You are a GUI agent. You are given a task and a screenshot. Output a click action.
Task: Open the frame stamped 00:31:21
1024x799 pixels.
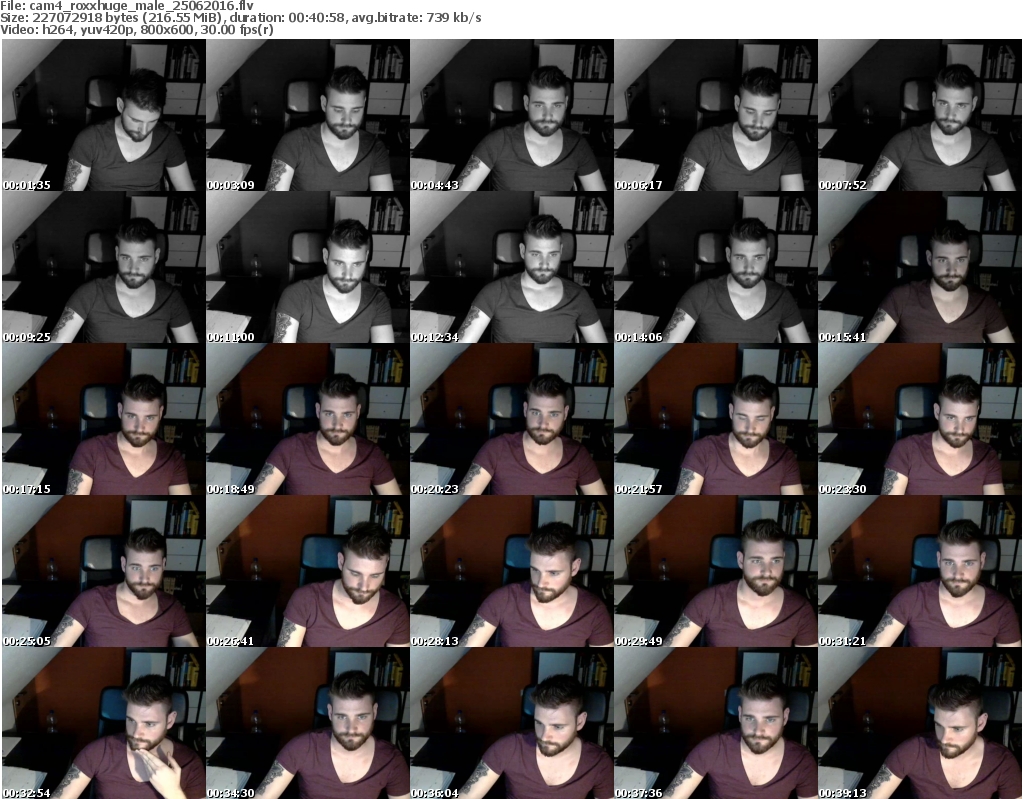click(x=920, y=572)
